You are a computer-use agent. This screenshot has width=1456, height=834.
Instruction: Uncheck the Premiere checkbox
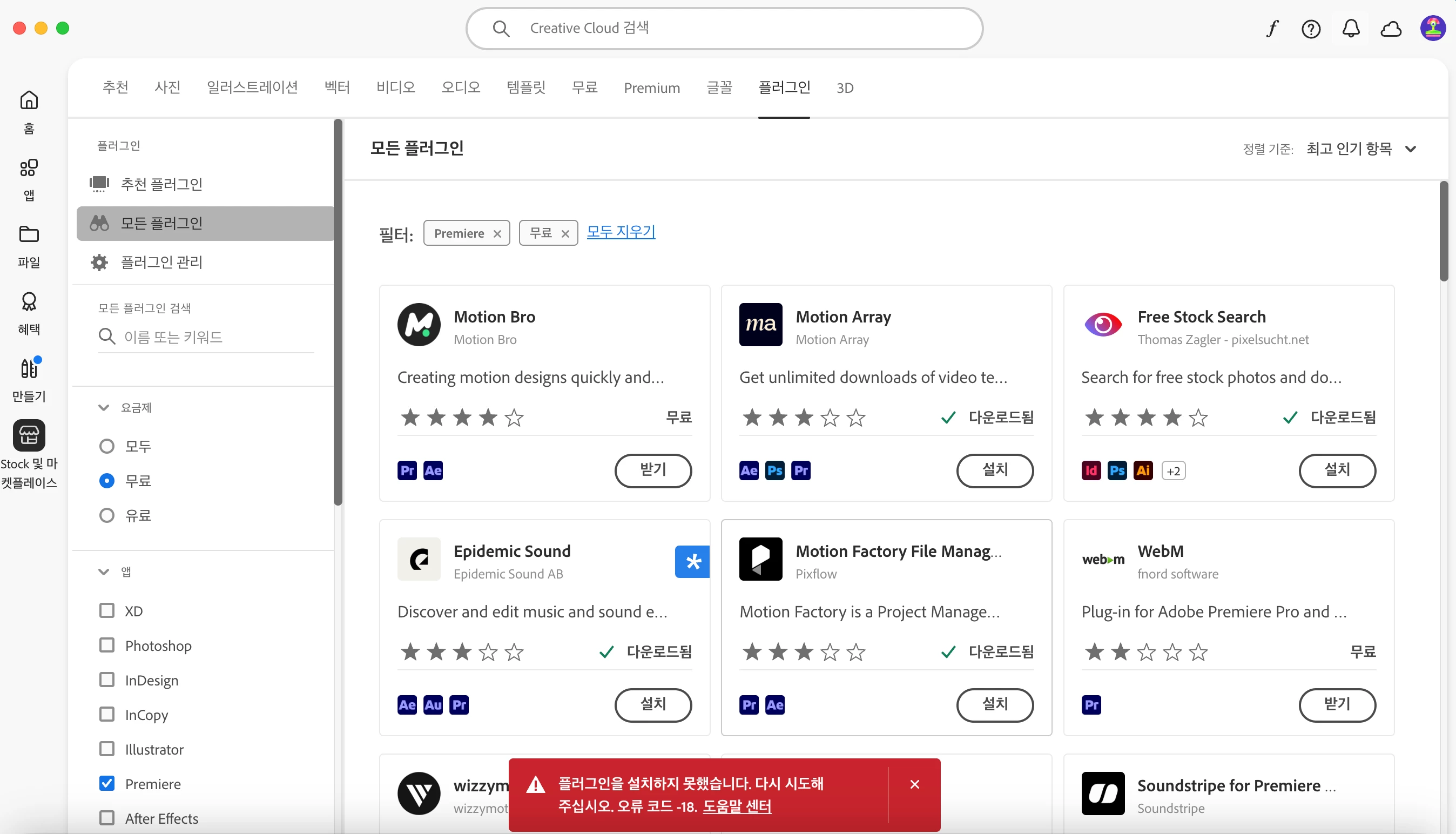(x=106, y=784)
